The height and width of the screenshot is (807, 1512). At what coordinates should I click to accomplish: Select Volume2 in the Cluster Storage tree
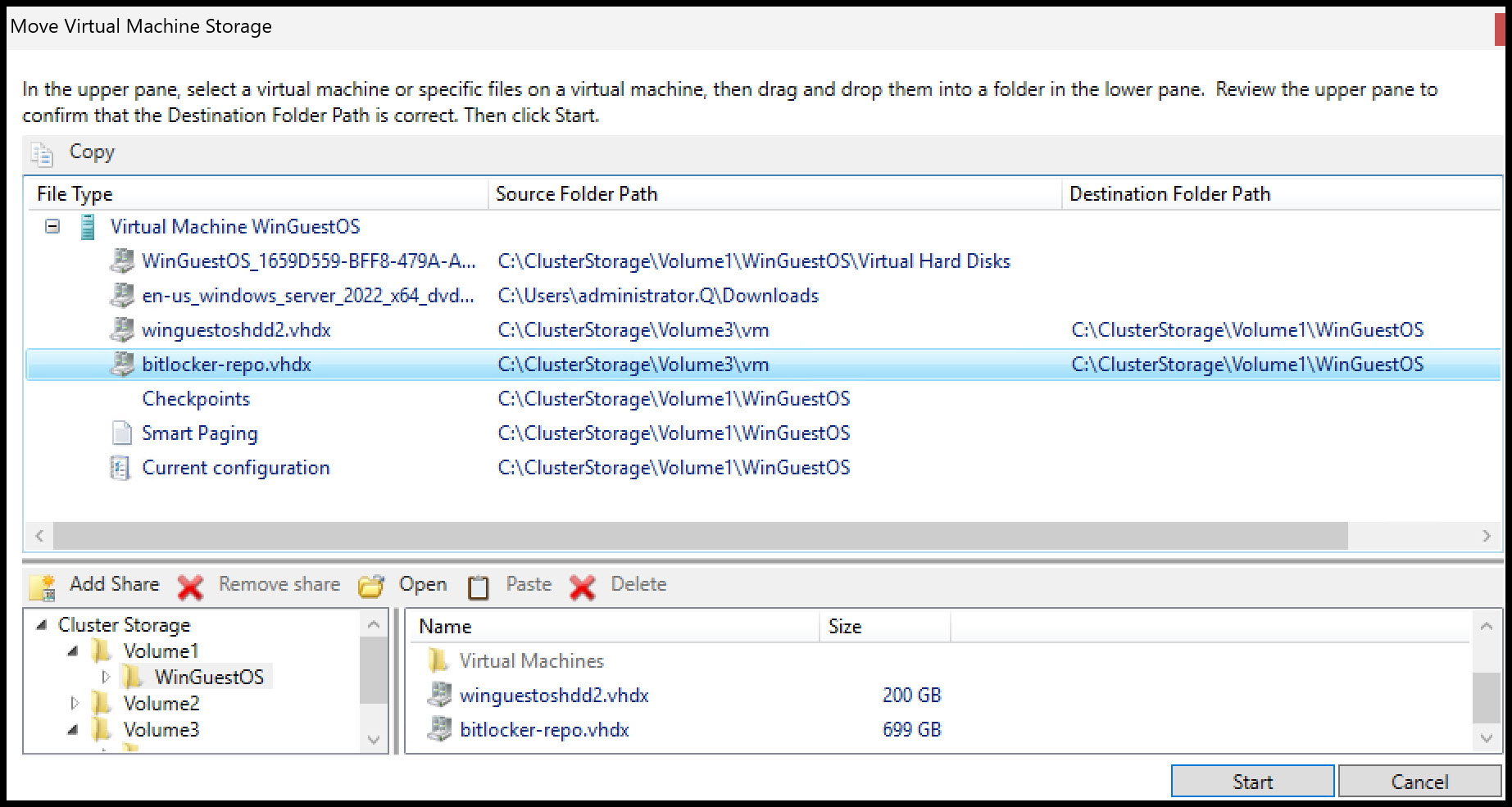pos(161,704)
